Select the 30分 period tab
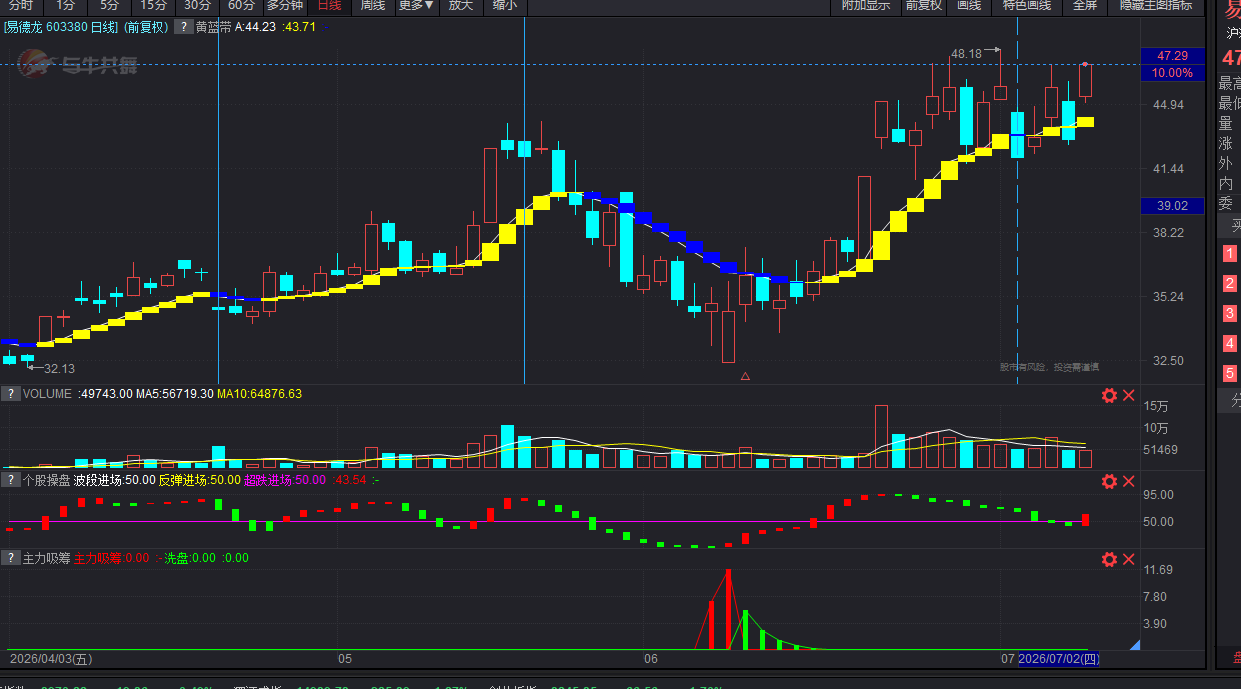1241x689 pixels. pyautogui.click(x=197, y=5)
